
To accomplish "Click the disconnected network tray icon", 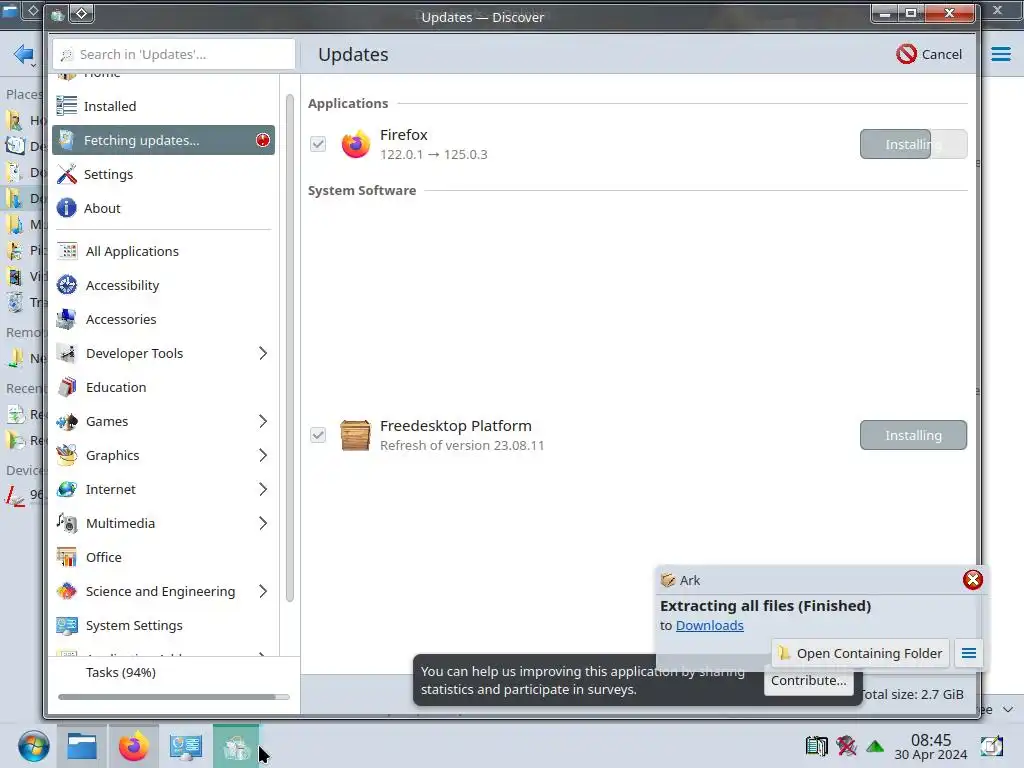I will pyautogui.click(x=846, y=746).
